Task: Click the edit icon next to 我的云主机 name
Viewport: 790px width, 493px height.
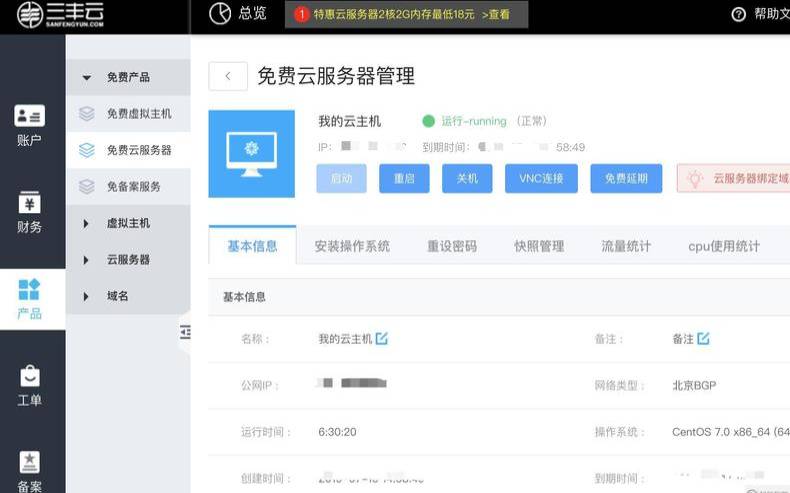Action: [381, 339]
